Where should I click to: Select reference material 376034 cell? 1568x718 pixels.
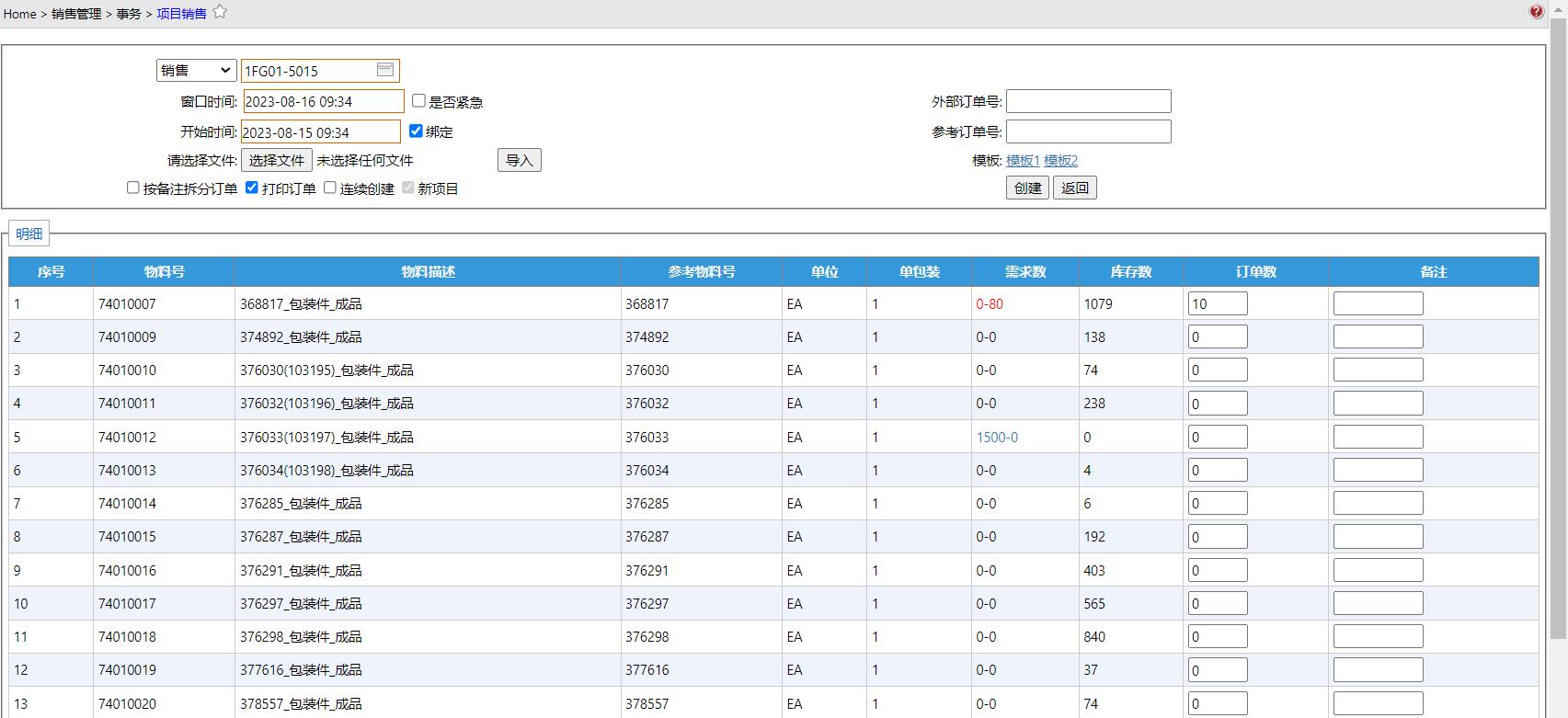pos(702,470)
